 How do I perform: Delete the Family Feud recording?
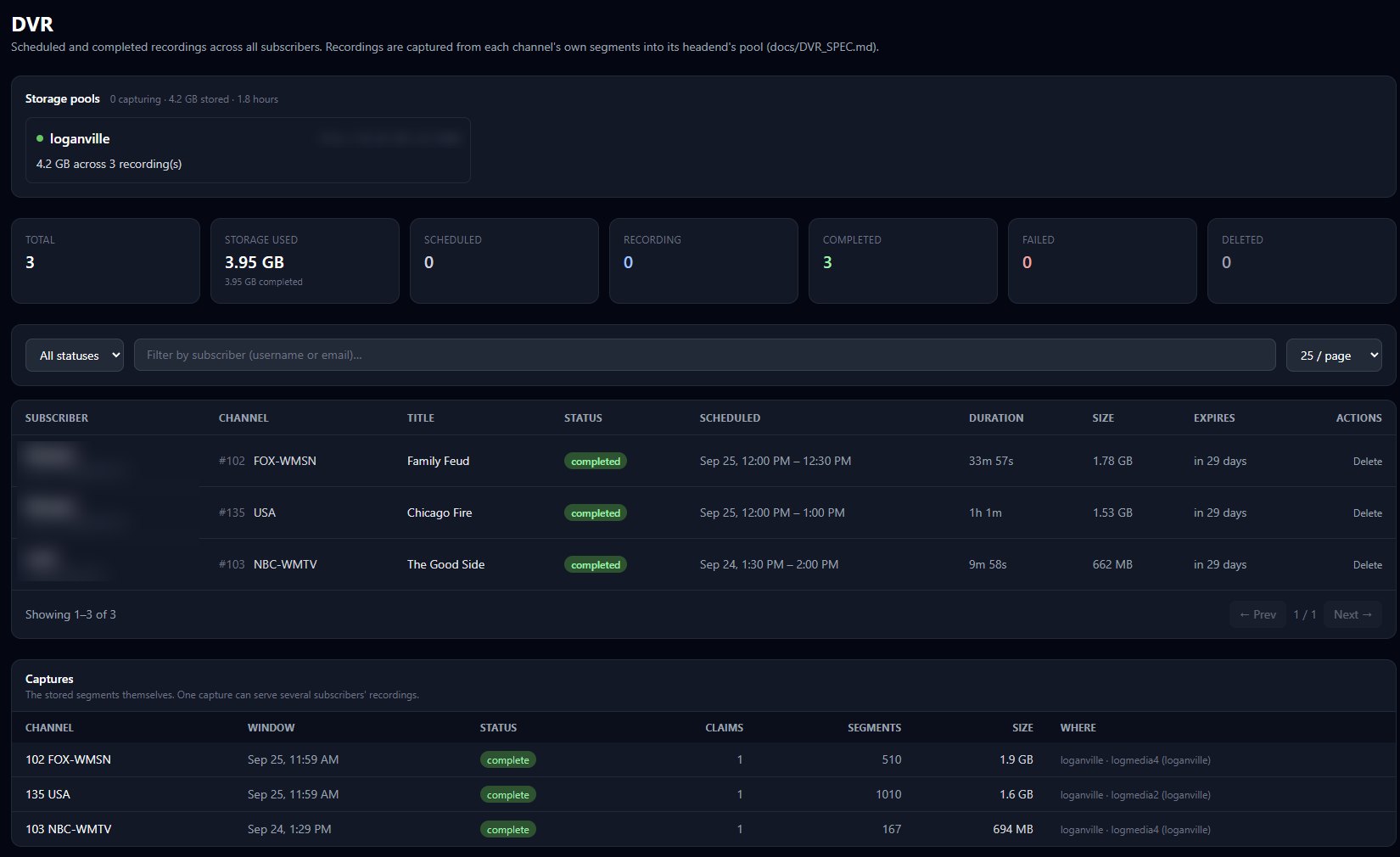point(1367,462)
